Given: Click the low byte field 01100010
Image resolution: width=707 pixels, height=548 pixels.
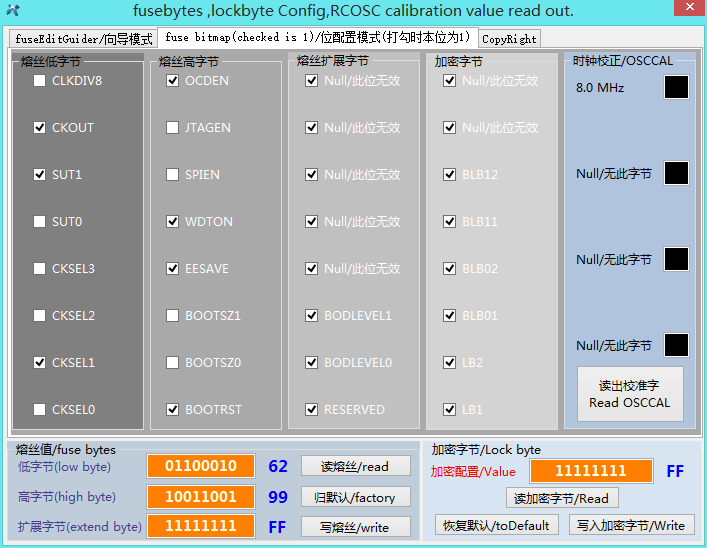Looking at the screenshot, I should tap(201, 466).
